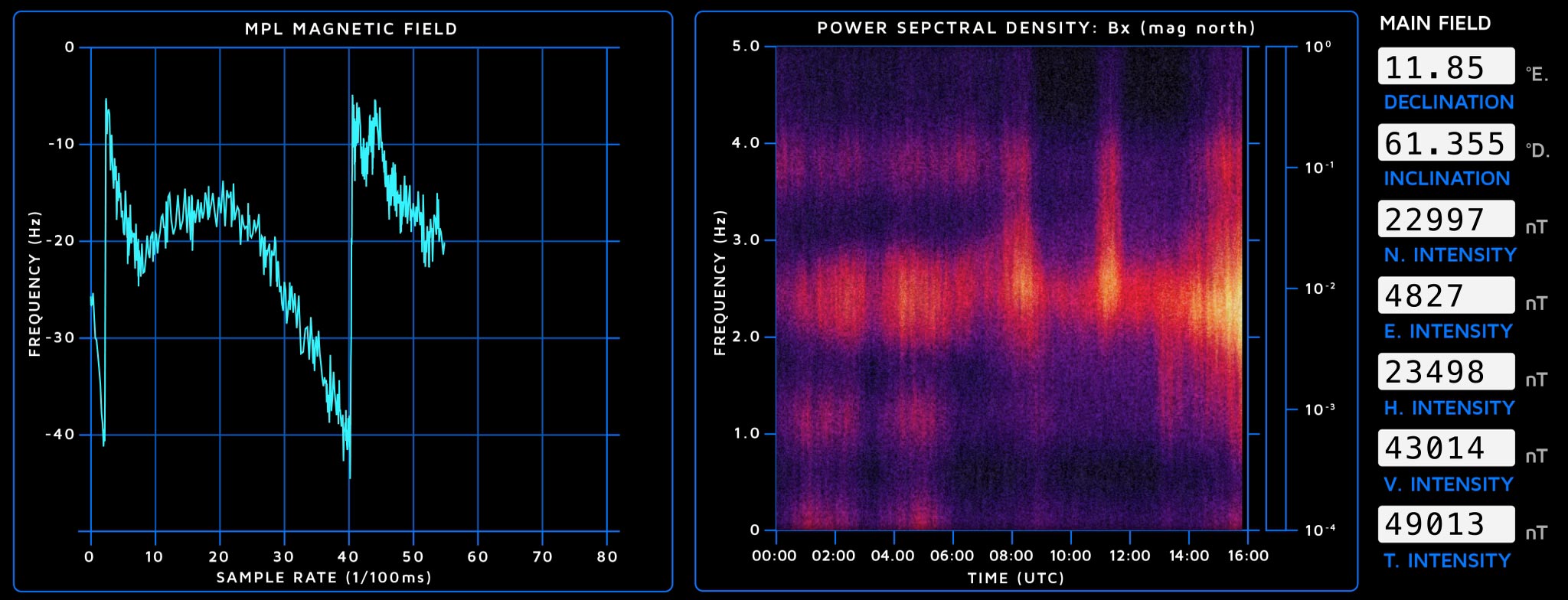Click the SAMPLE RATE (1/100ms) axis label

pos(323,577)
